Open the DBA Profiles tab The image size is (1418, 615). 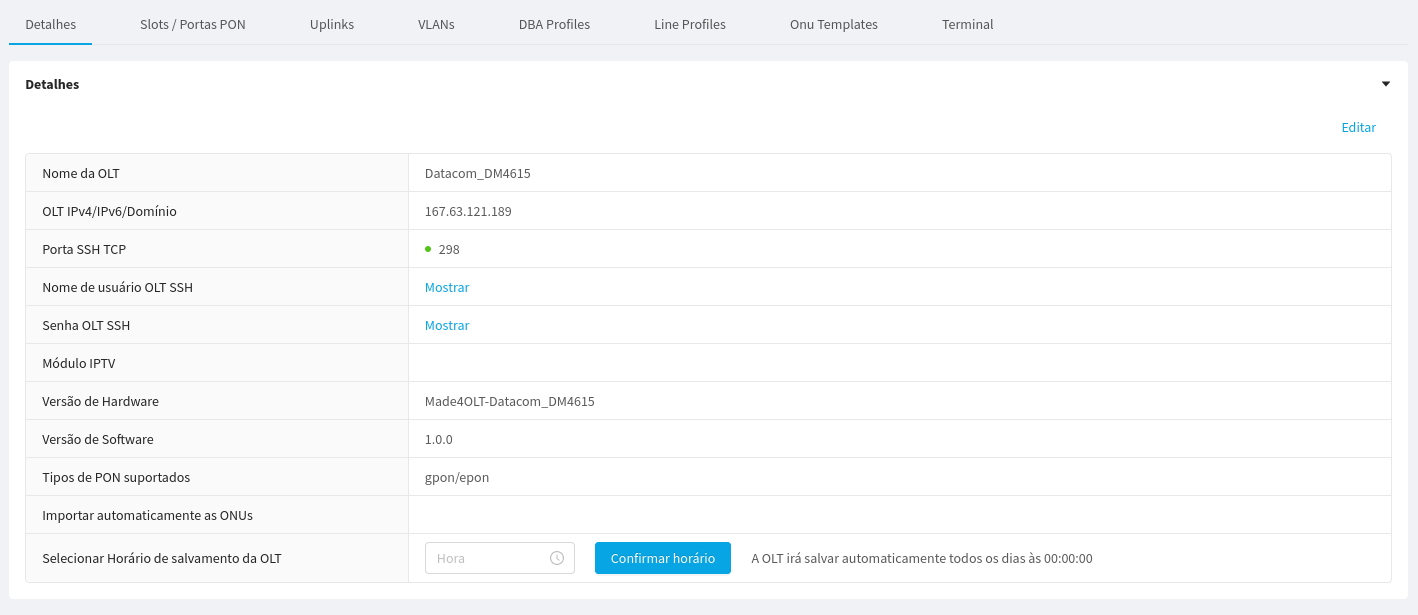pyautogui.click(x=554, y=24)
